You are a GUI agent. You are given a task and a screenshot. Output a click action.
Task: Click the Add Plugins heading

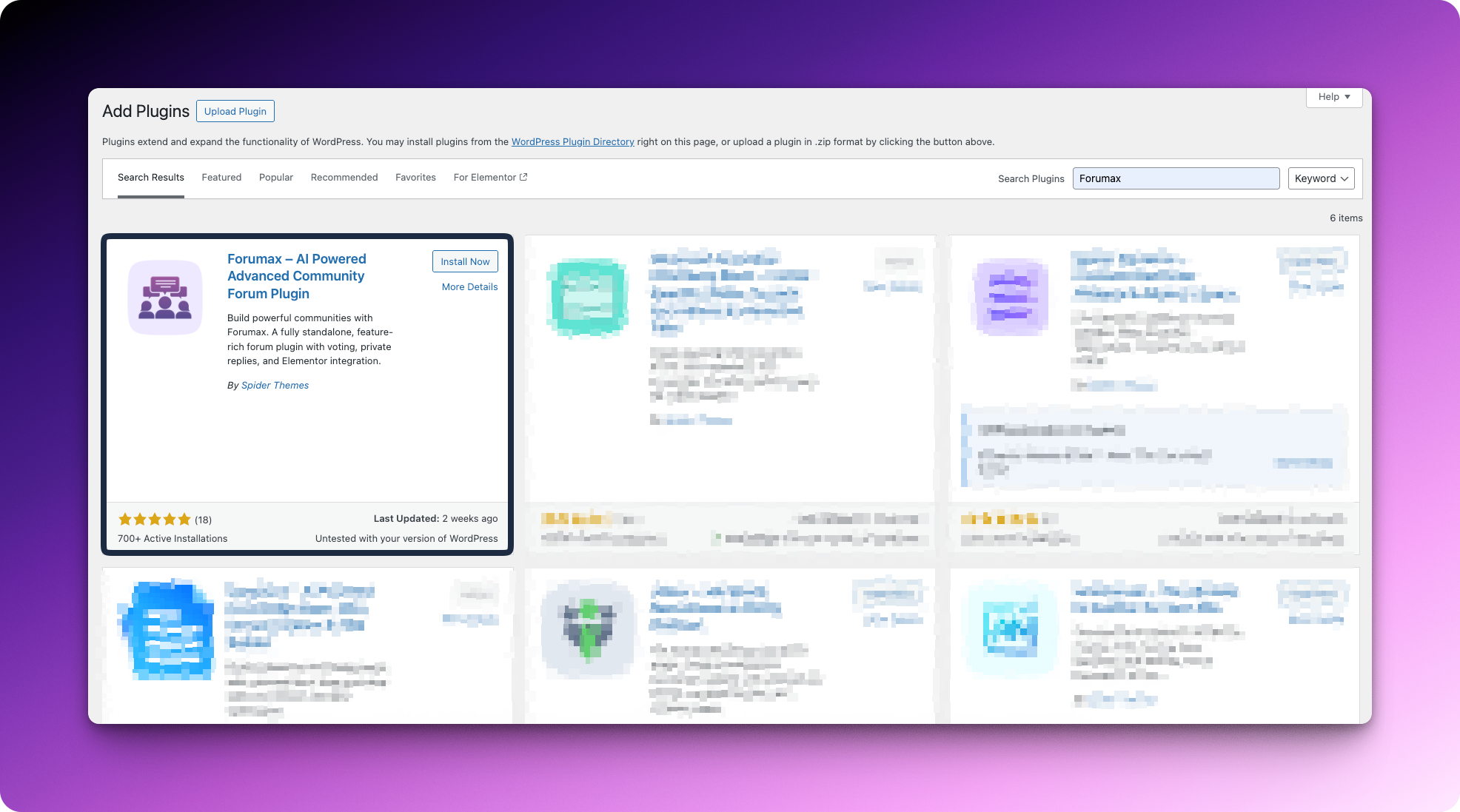[146, 111]
